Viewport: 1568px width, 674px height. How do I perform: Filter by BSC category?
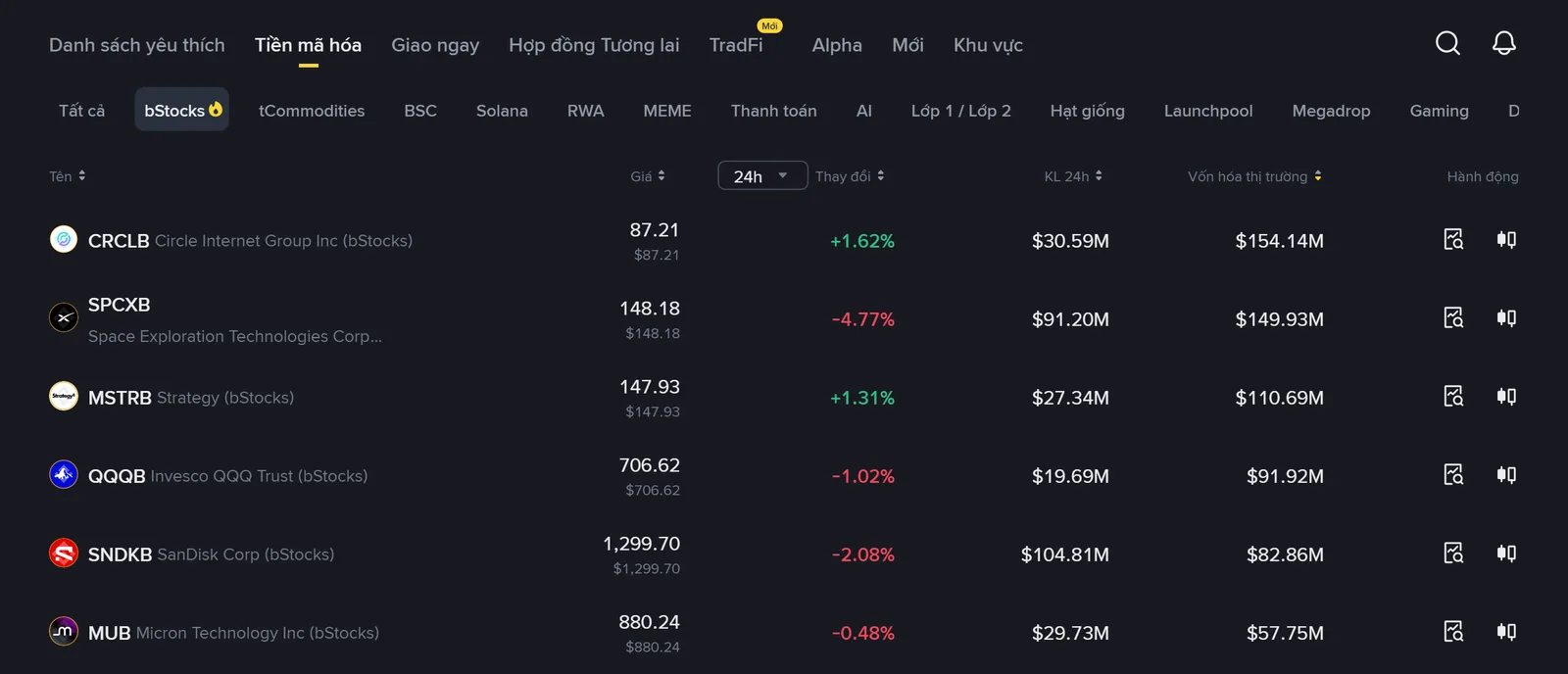click(x=420, y=111)
